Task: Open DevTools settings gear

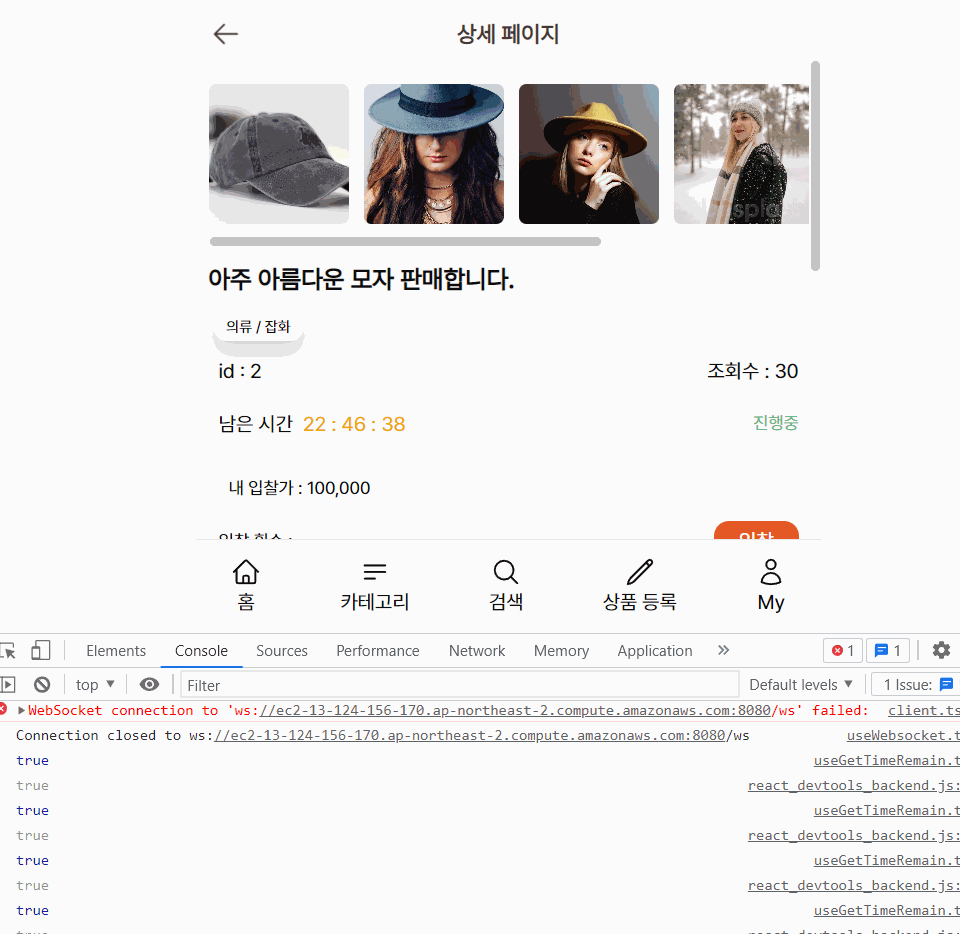Action: (x=941, y=650)
